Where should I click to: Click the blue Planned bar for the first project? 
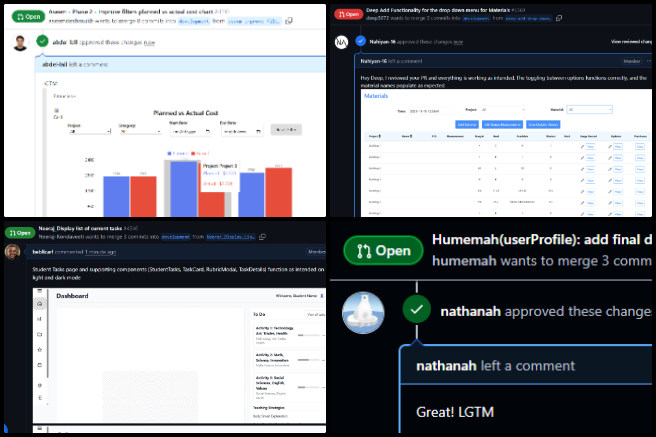pos(116,197)
